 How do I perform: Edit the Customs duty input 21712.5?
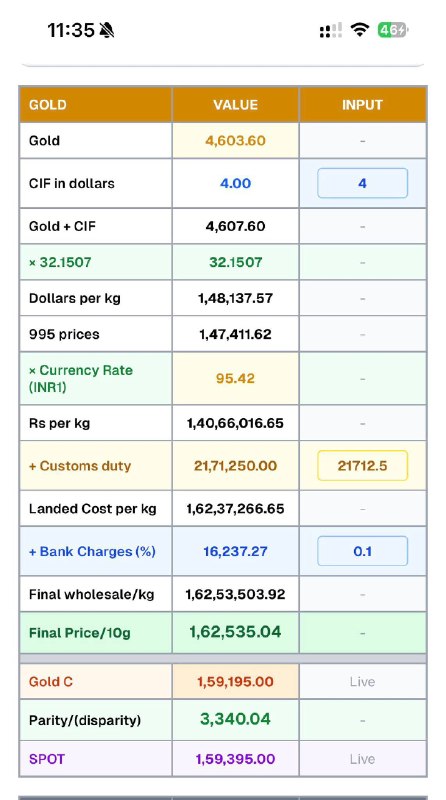tap(362, 465)
